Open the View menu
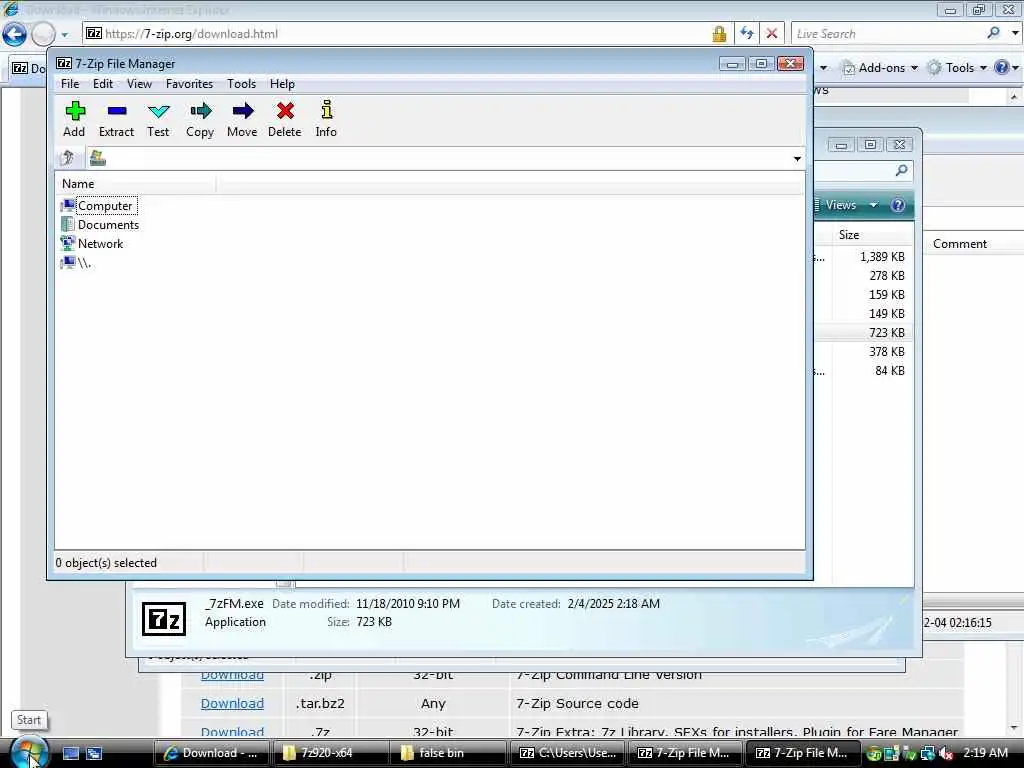This screenshot has width=1024, height=768. (139, 84)
